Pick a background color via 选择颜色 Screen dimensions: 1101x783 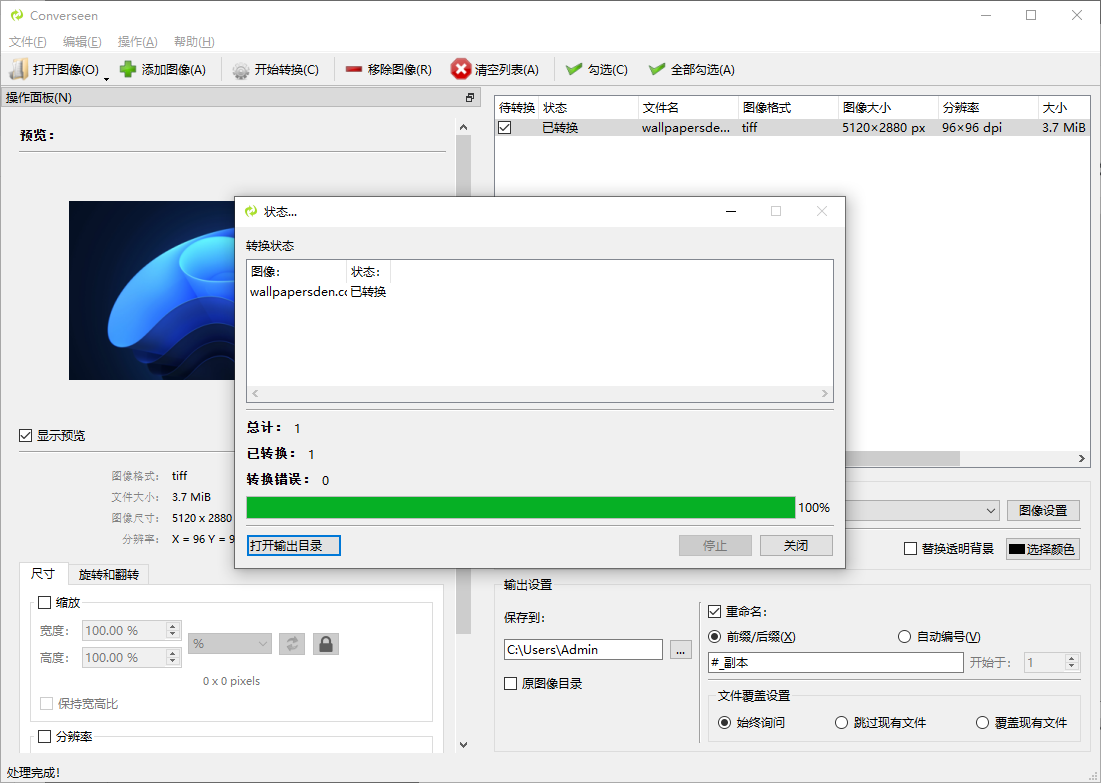pos(1042,547)
